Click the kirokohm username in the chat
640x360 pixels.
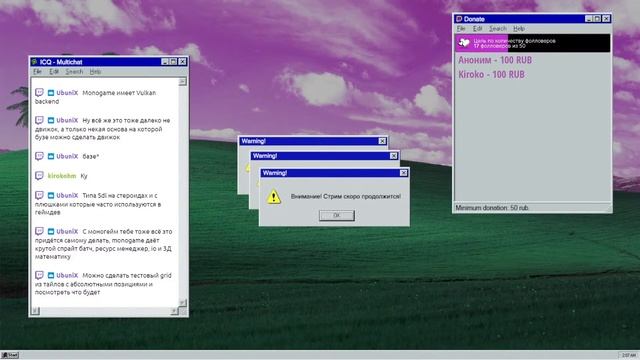(x=62, y=176)
